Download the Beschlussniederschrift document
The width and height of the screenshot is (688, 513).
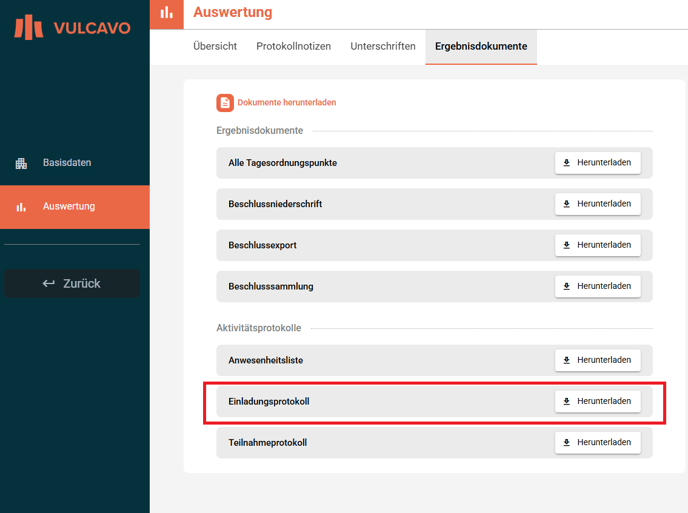tap(598, 204)
